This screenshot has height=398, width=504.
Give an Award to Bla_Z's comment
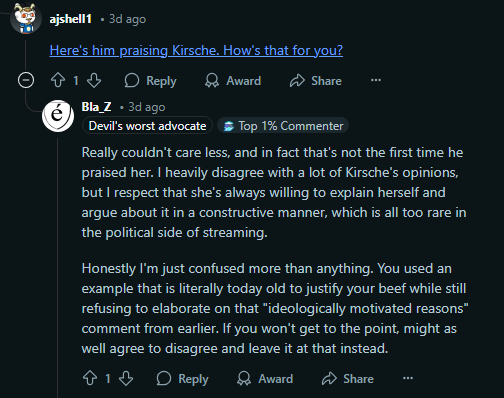tap(265, 379)
